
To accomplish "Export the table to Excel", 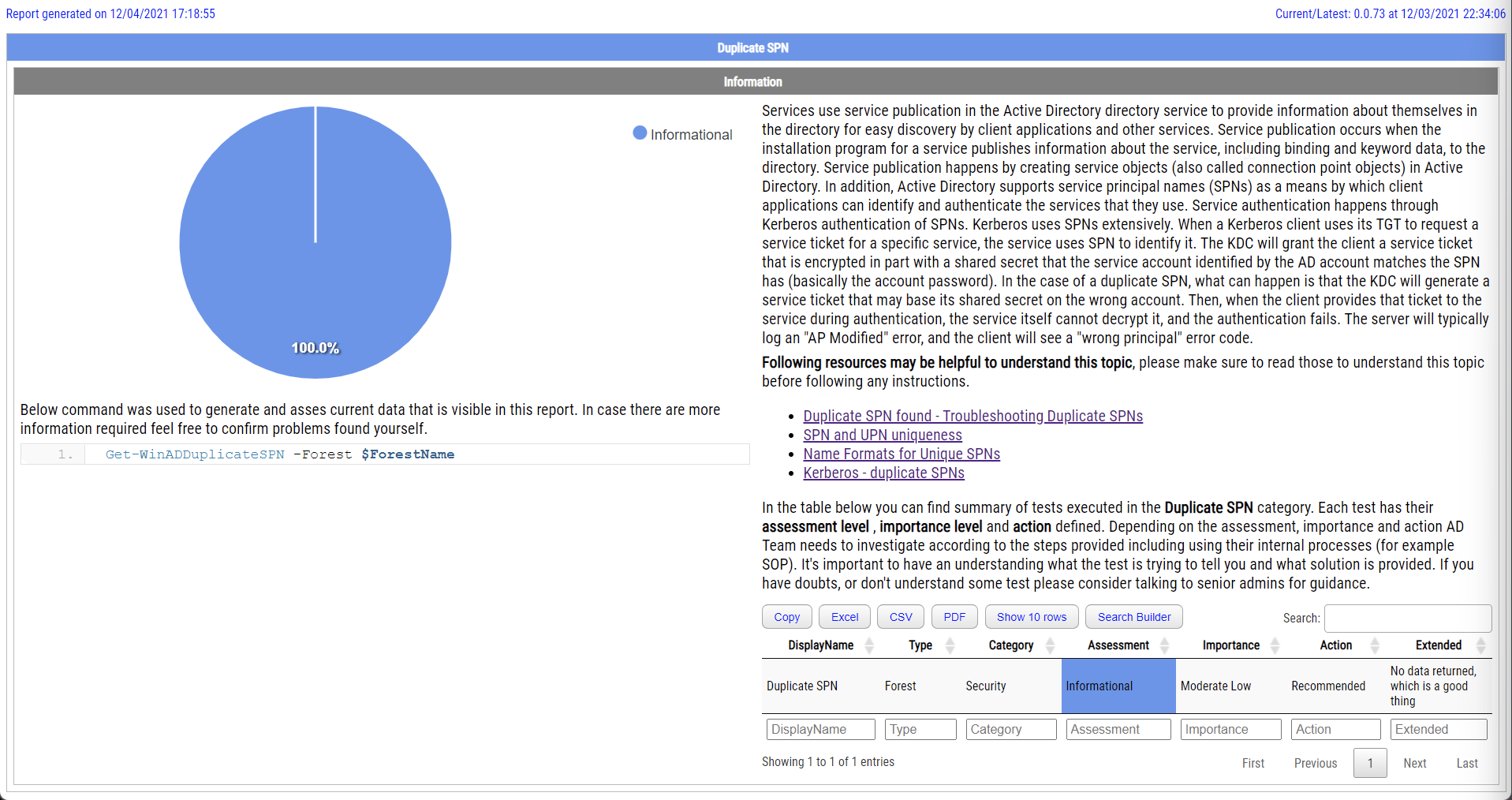I will 844,617.
